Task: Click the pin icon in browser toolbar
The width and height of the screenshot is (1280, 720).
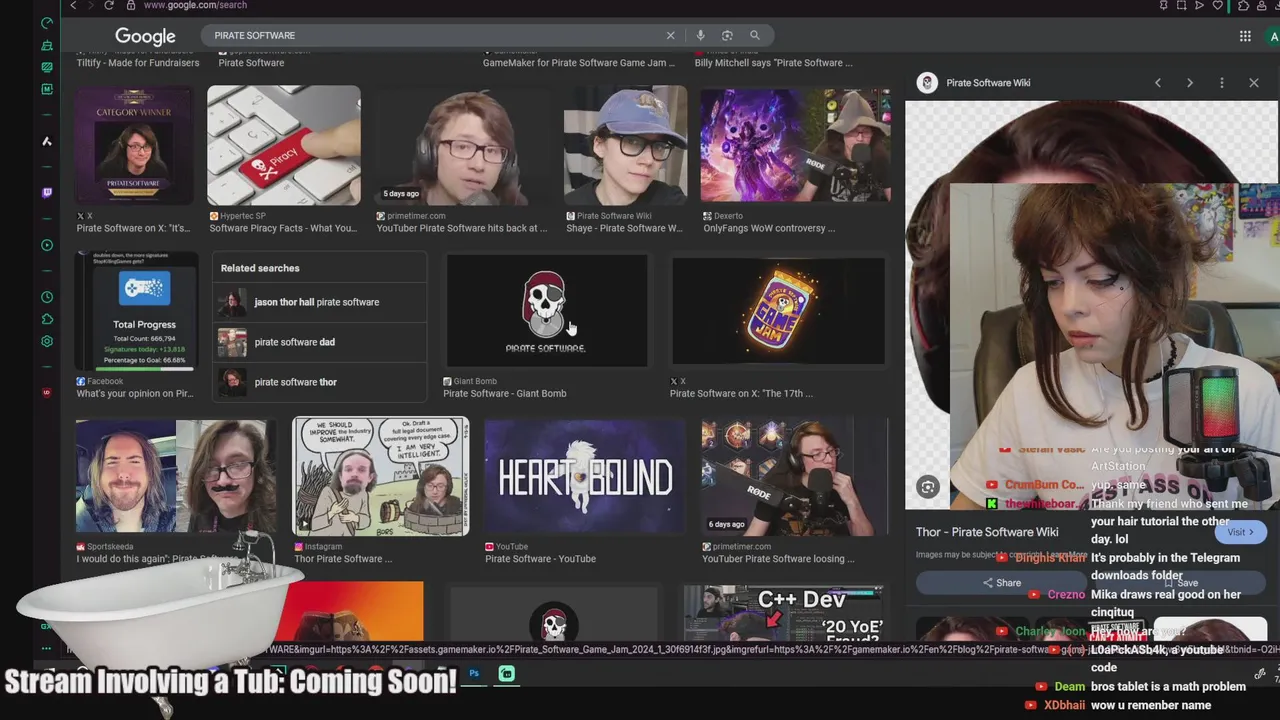Action: pos(1163,5)
